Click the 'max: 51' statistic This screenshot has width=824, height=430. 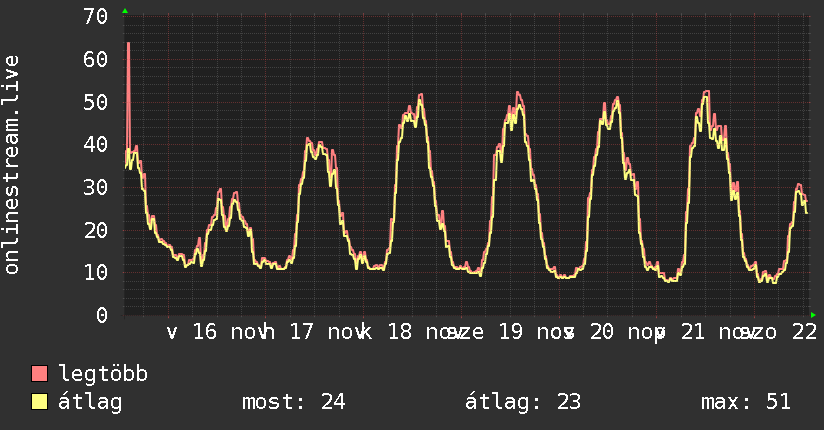746,402
